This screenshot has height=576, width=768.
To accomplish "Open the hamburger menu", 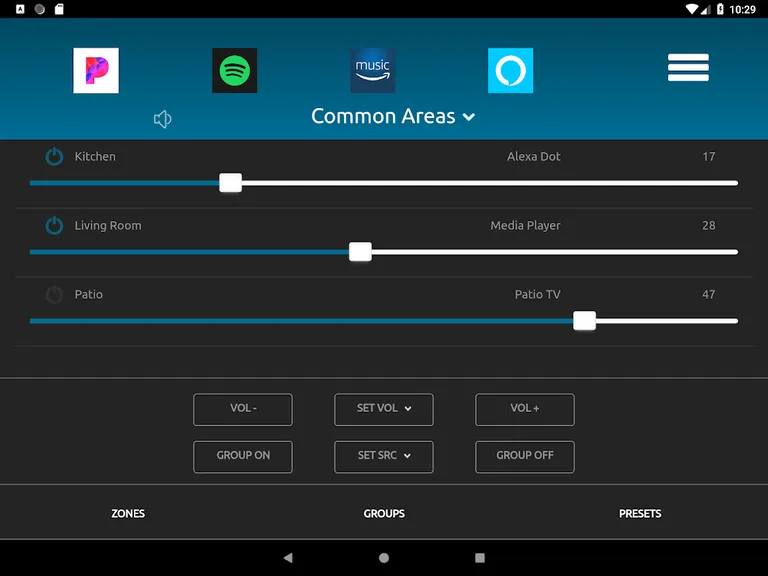I will pyautogui.click(x=688, y=68).
